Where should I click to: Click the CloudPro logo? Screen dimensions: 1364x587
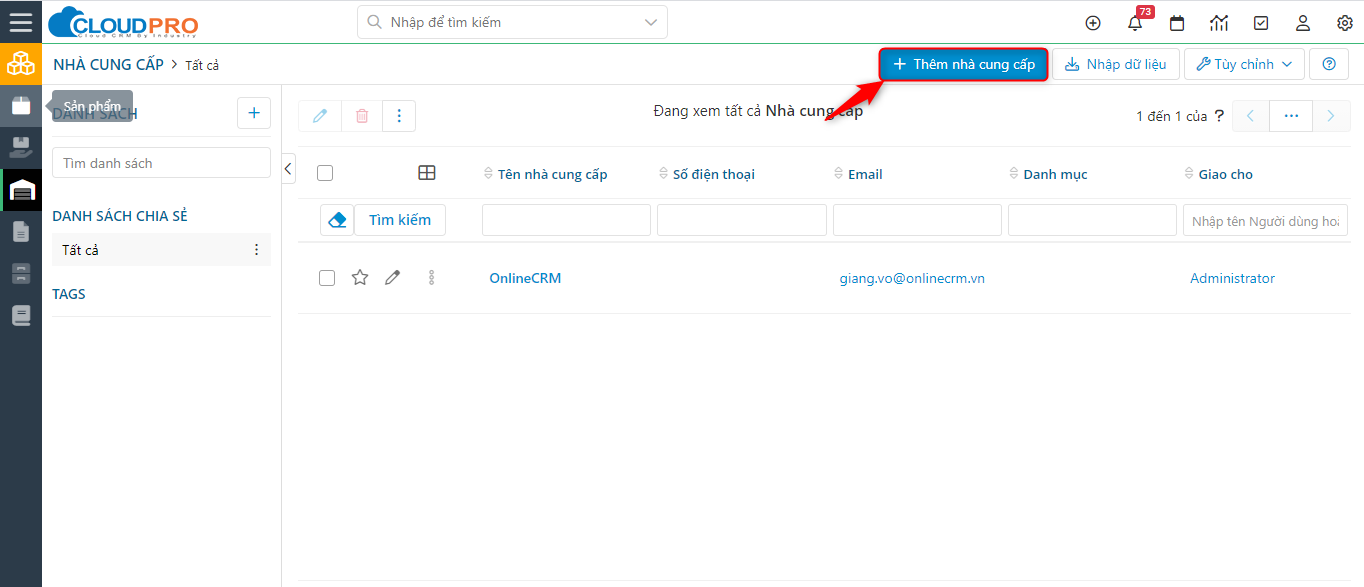click(x=123, y=22)
